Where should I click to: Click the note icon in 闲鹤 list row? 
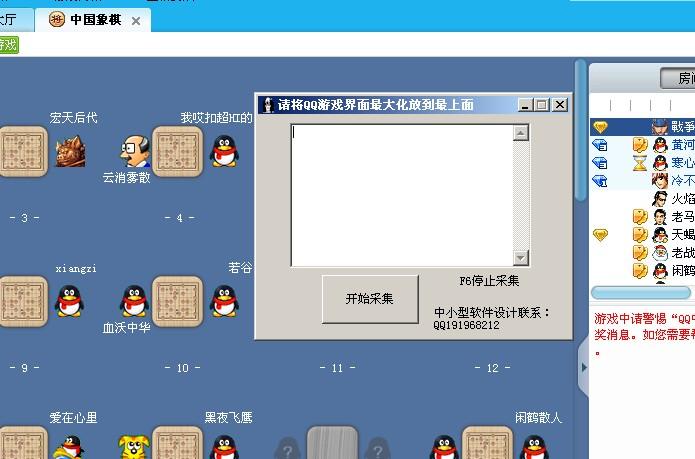(640, 270)
